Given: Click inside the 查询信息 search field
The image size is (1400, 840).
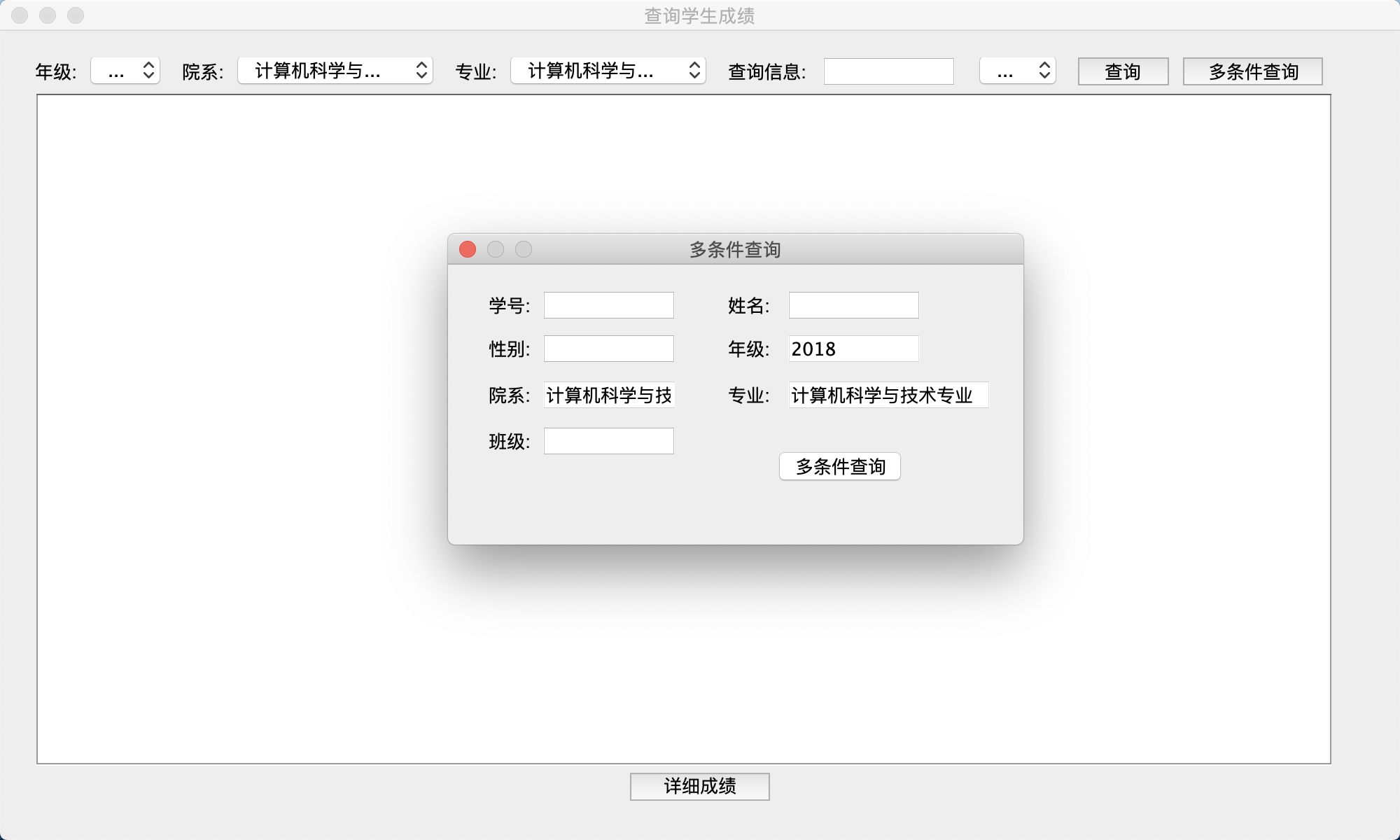Looking at the screenshot, I should (x=888, y=71).
